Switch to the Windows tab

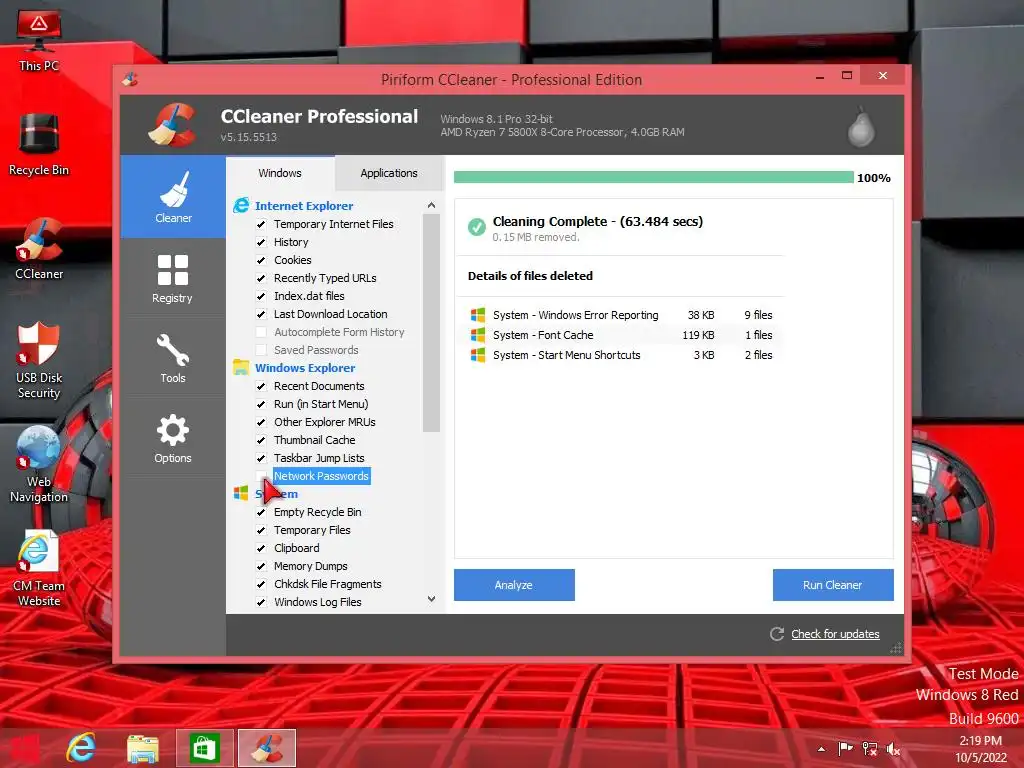pyautogui.click(x=280, y=173)
